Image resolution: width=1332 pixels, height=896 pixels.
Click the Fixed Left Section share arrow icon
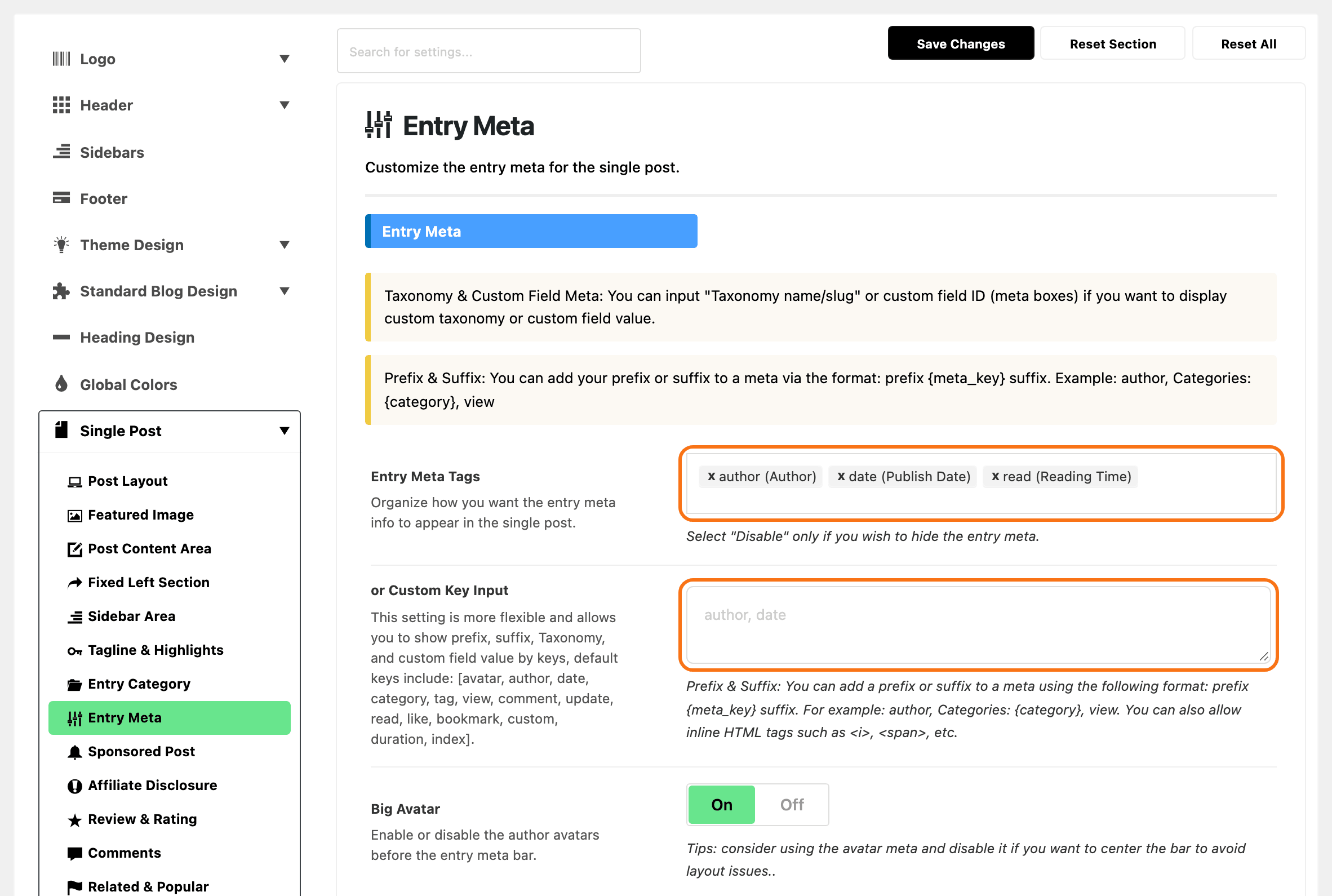click(x=75, y=583)
